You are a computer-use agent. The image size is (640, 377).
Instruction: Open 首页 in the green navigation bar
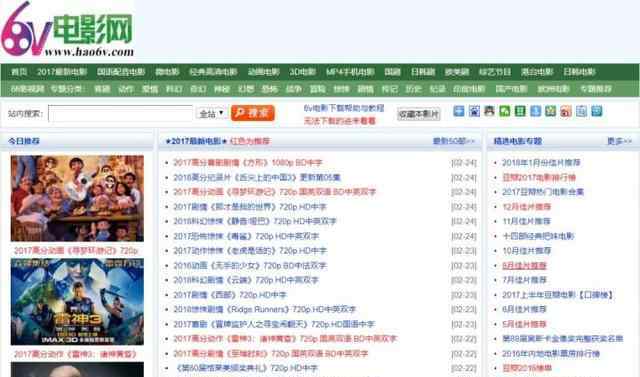tap(19, 72)
